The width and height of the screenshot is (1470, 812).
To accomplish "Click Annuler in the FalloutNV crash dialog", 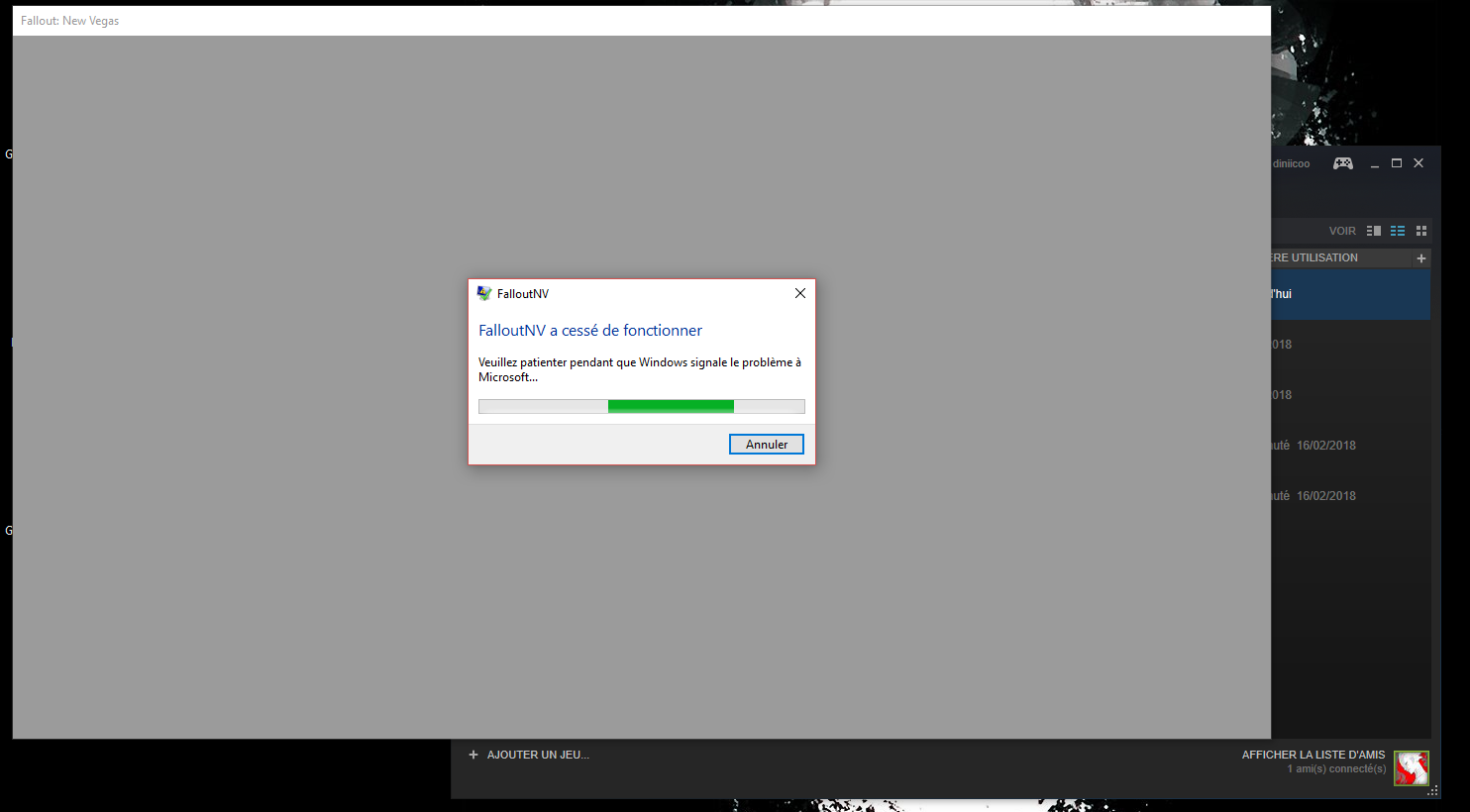I will coord(767,445).
